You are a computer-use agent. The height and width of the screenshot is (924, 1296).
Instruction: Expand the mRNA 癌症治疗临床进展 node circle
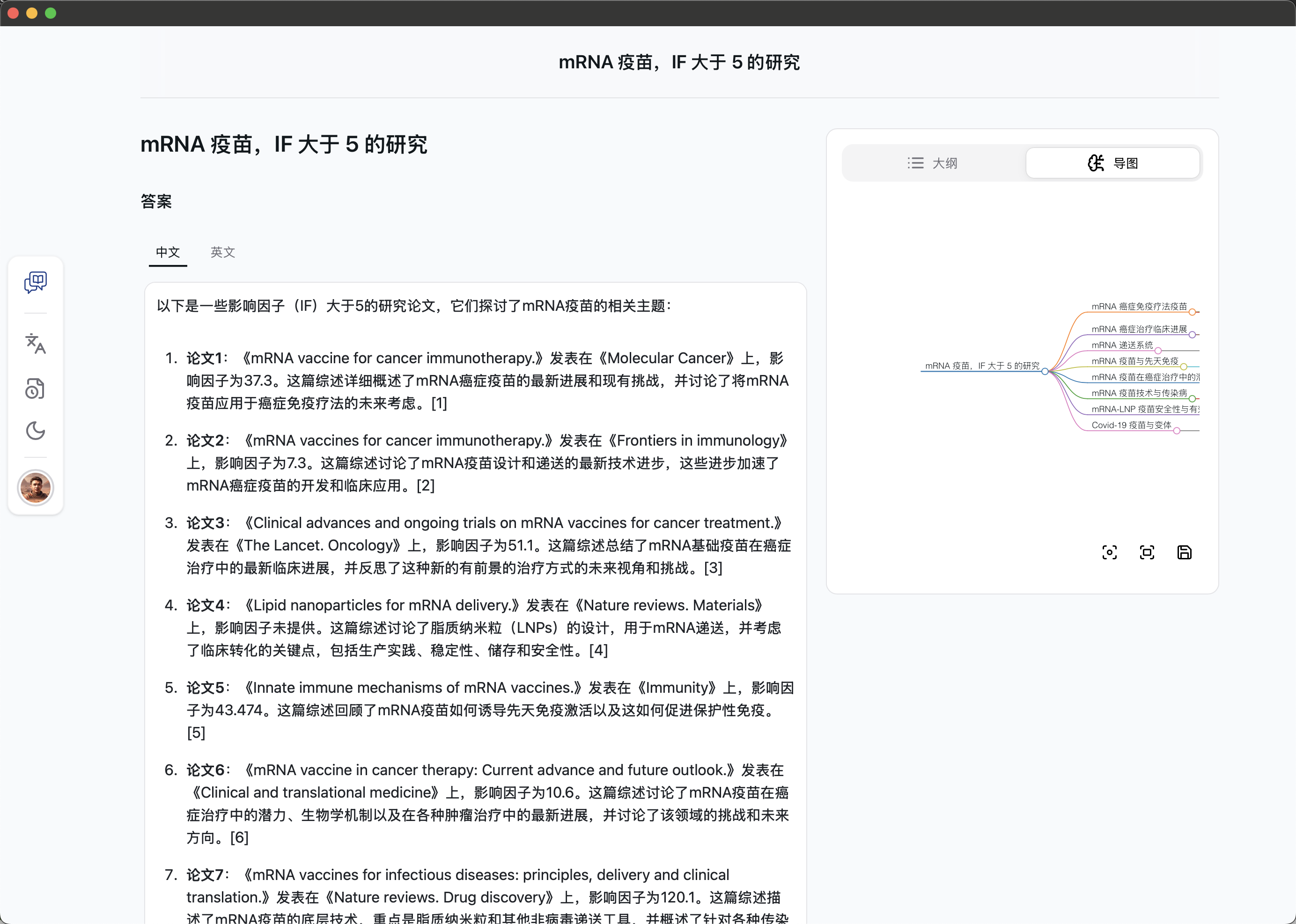point(1192,335)
